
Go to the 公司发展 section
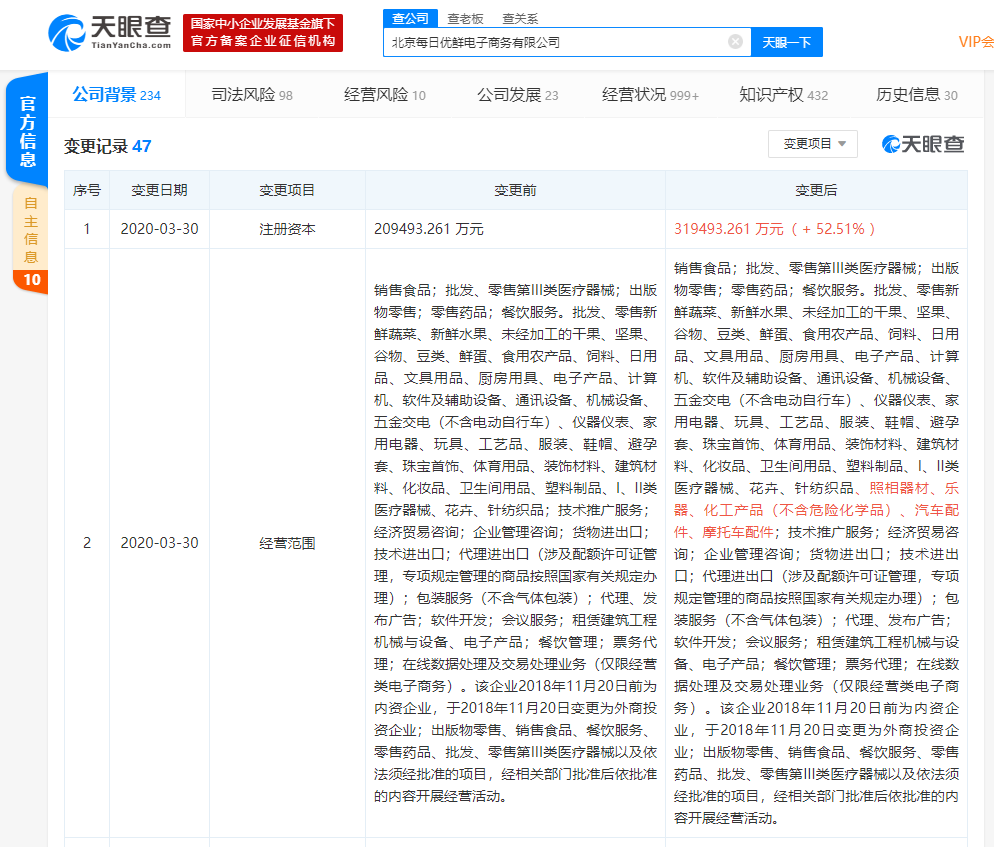tap(517, 95)
